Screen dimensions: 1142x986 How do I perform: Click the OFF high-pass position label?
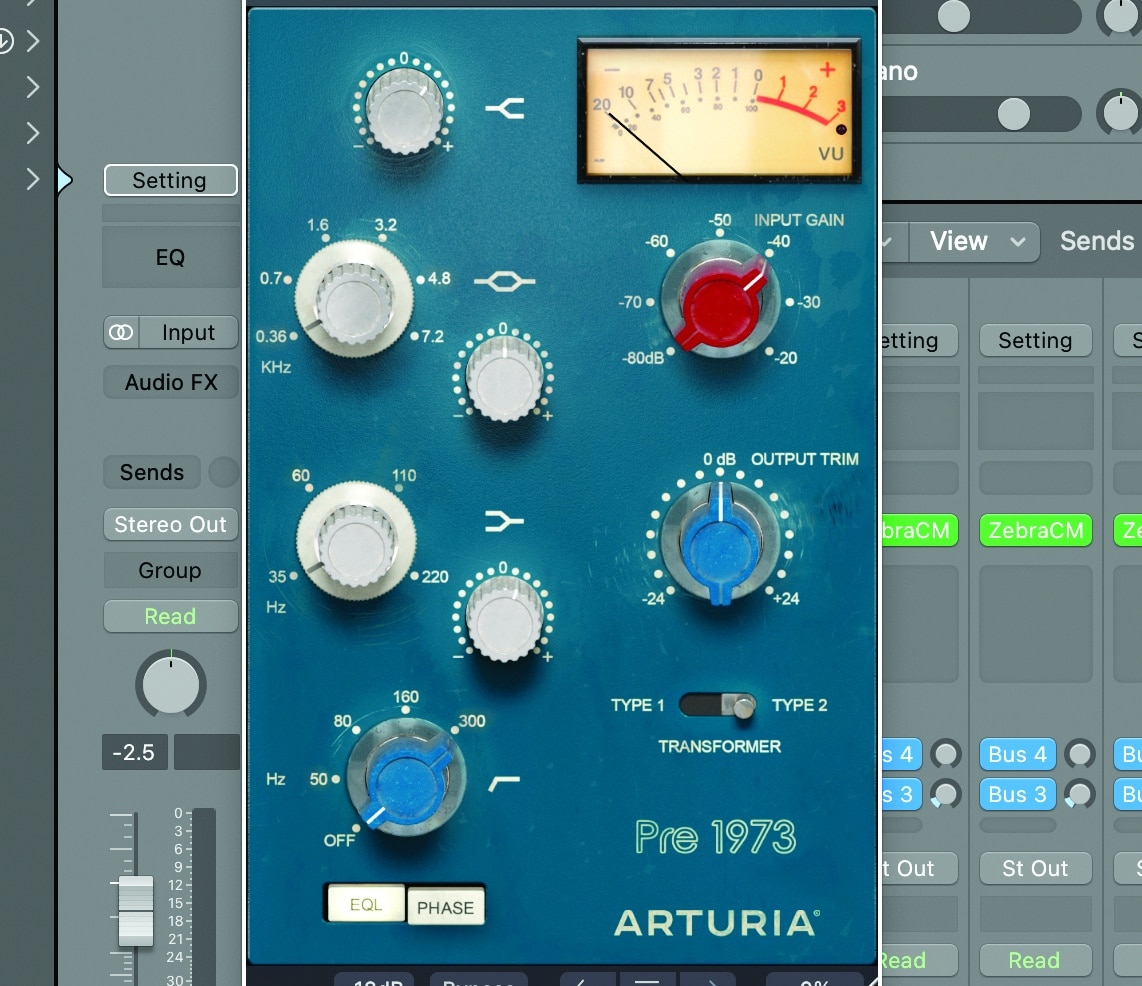(x=339, y=840)
